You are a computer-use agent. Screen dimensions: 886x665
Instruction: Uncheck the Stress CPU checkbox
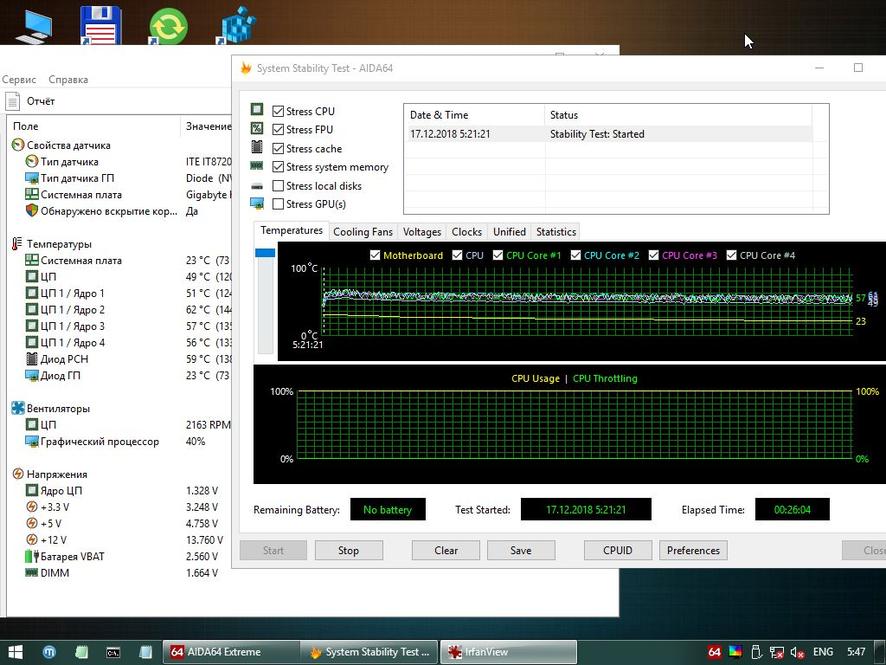[278, 111]
